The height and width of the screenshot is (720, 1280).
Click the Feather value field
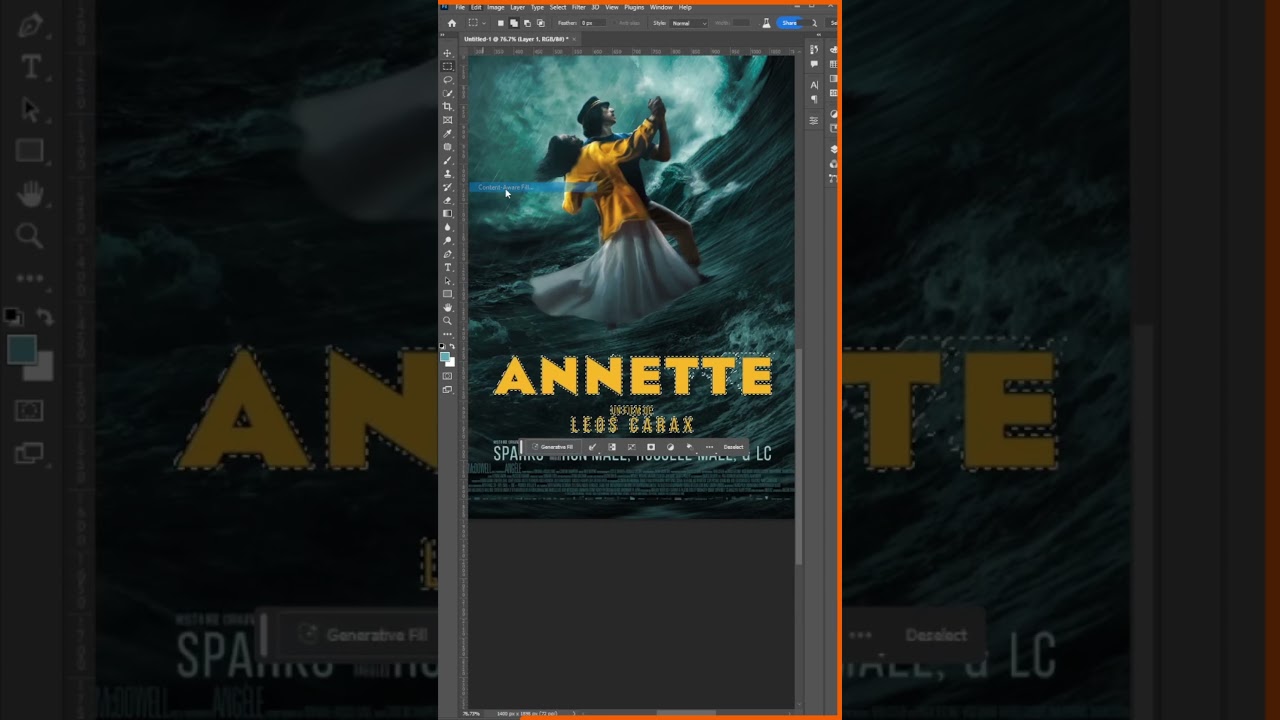(x=593, y=23)
